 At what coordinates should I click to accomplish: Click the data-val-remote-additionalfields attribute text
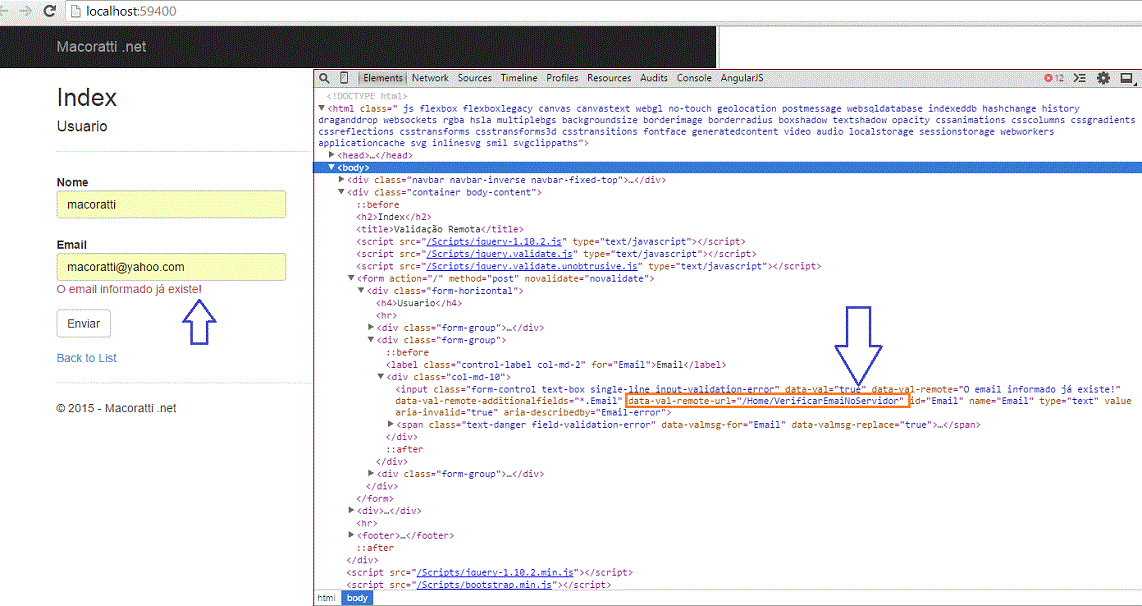coord(507,401)
